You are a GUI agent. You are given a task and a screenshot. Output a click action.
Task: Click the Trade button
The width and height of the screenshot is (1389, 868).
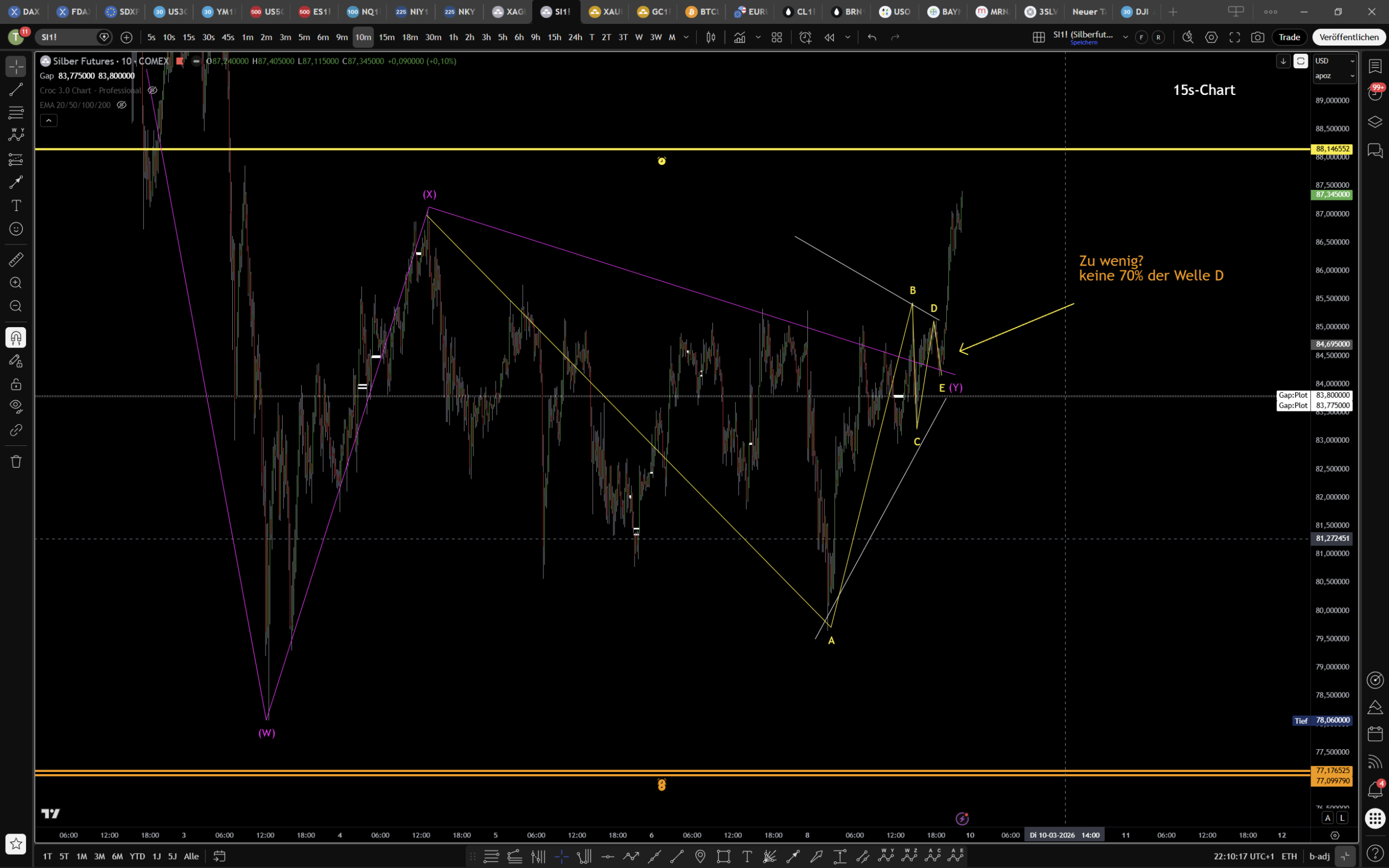[x=1289, y=37]
